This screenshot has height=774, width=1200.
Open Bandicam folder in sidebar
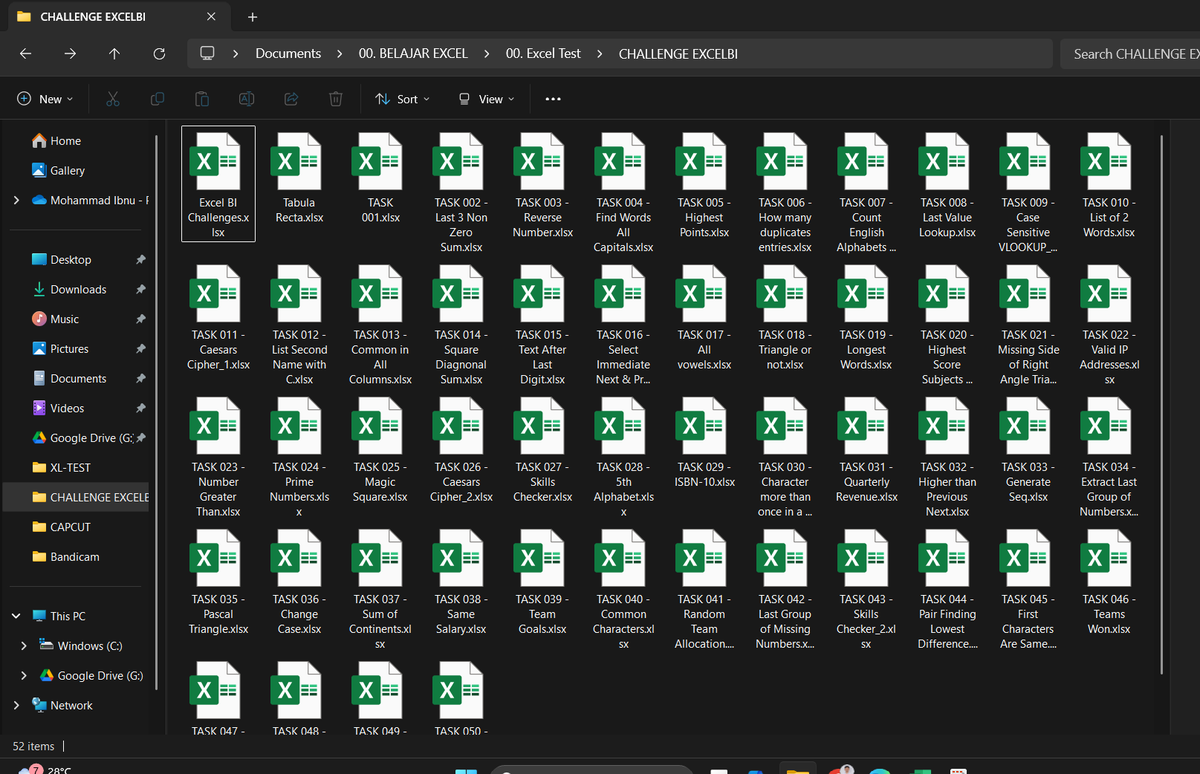click(74, 557)
